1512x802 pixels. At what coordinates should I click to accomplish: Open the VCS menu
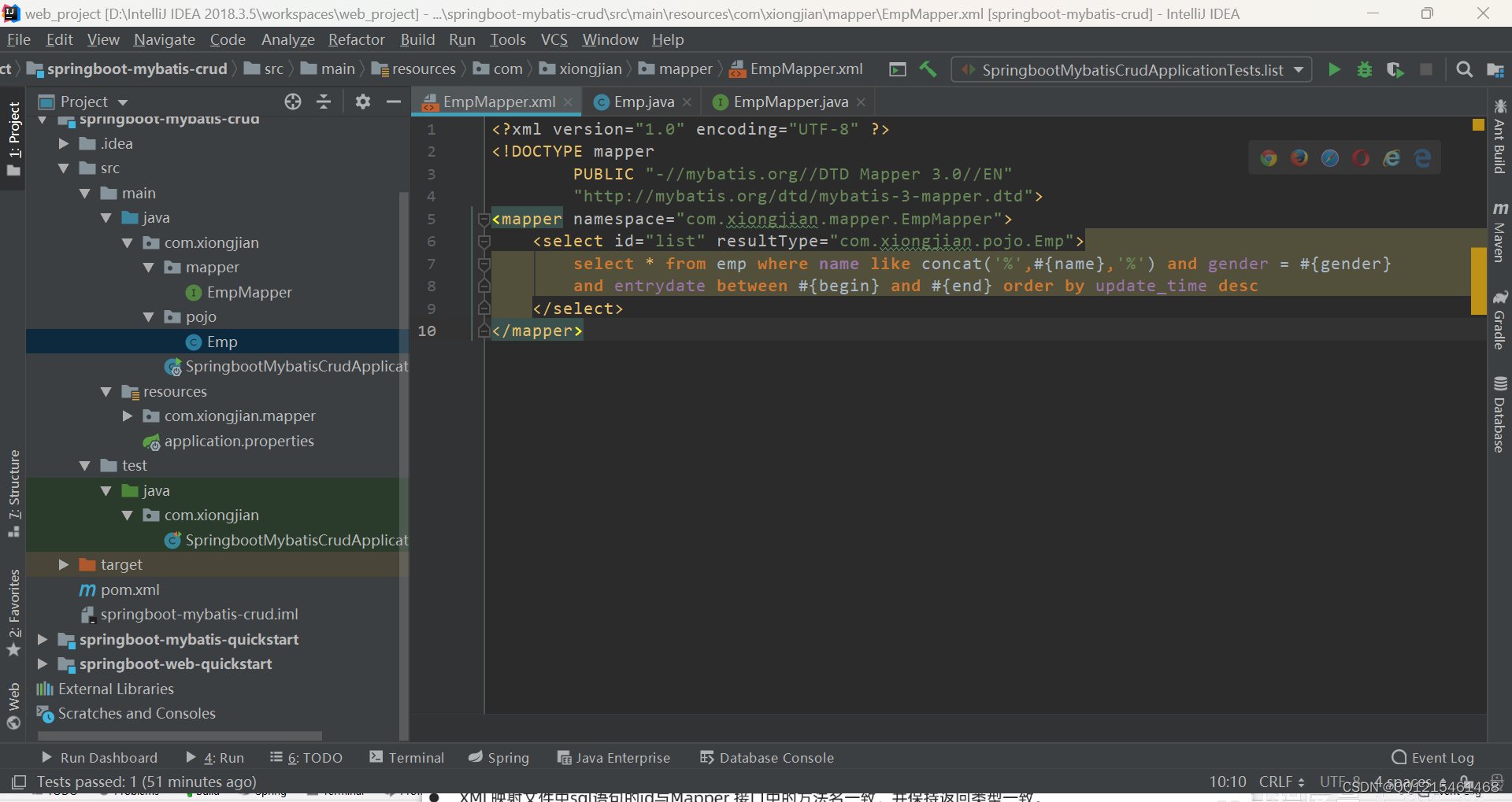pyautogui.click(x=554, y=39)
